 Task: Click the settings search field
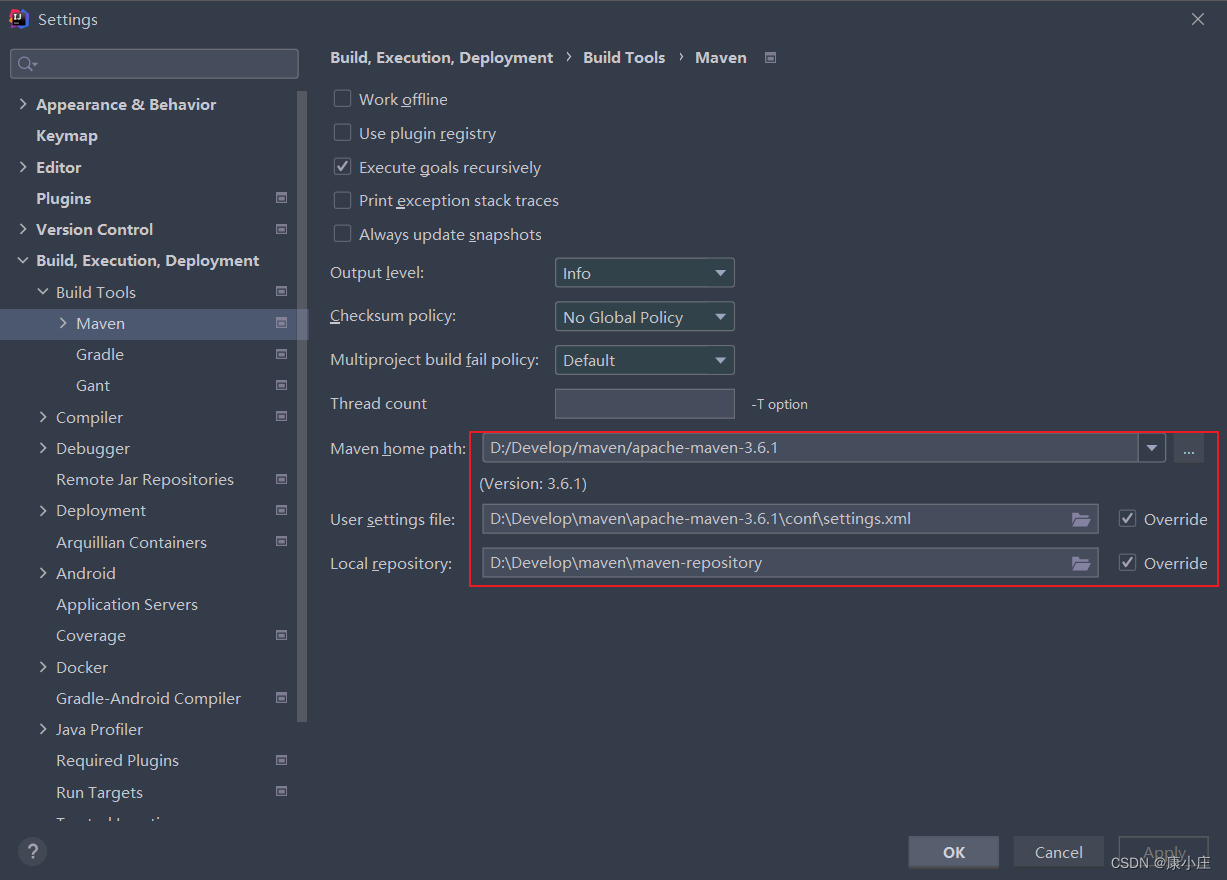(154, 64)
